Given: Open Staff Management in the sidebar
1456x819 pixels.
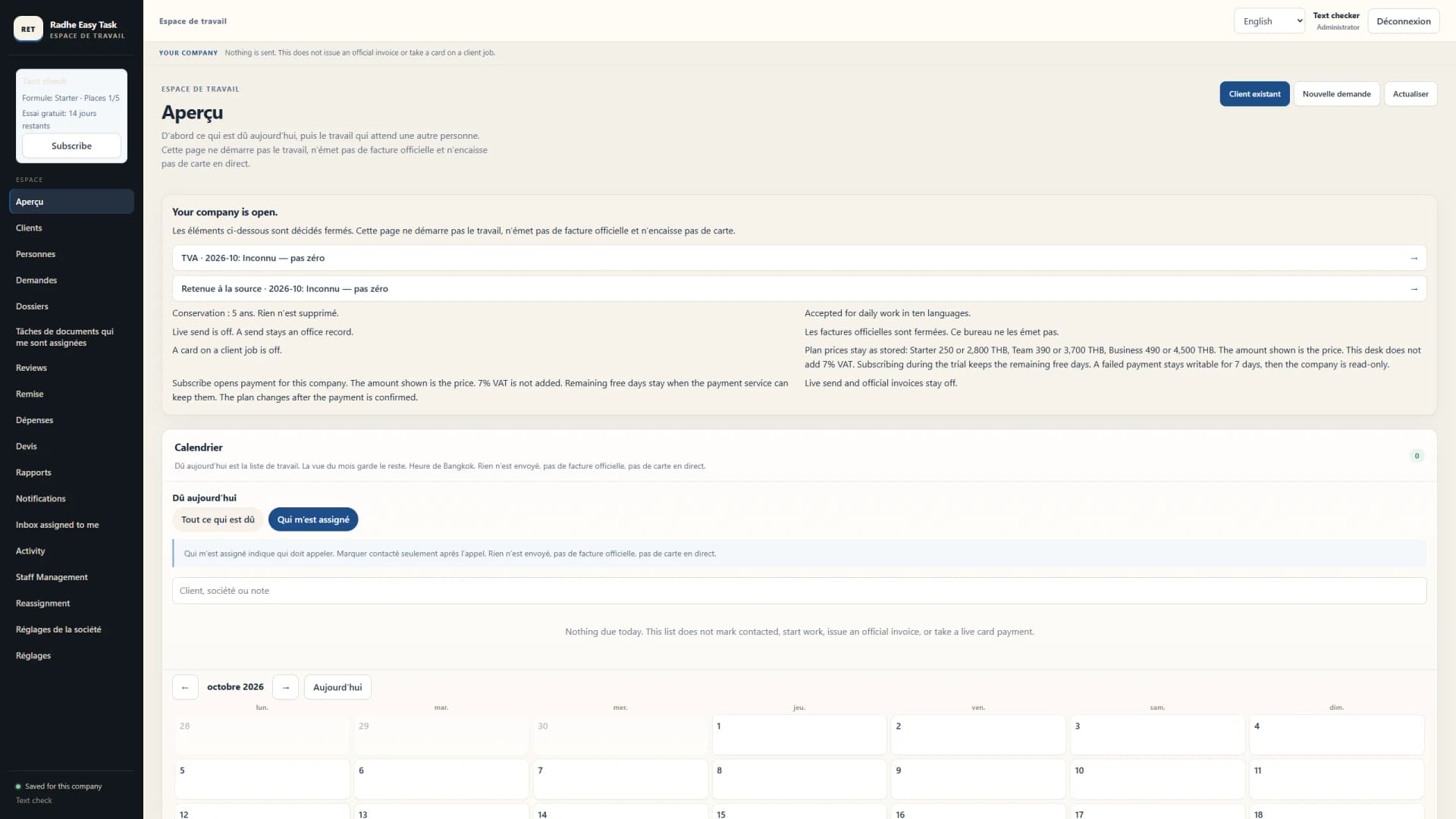Looking at the screenshot, I should (71, 577).
